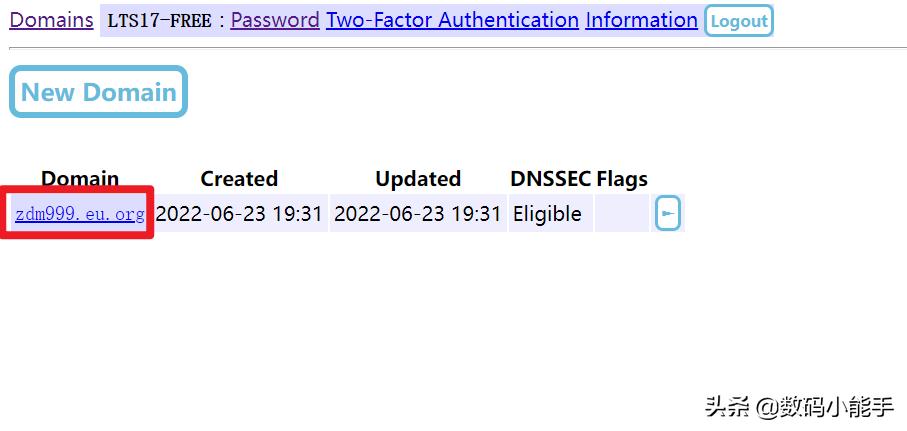Click the Created column header
Screen dimensions: 907x431
(239, 179)
